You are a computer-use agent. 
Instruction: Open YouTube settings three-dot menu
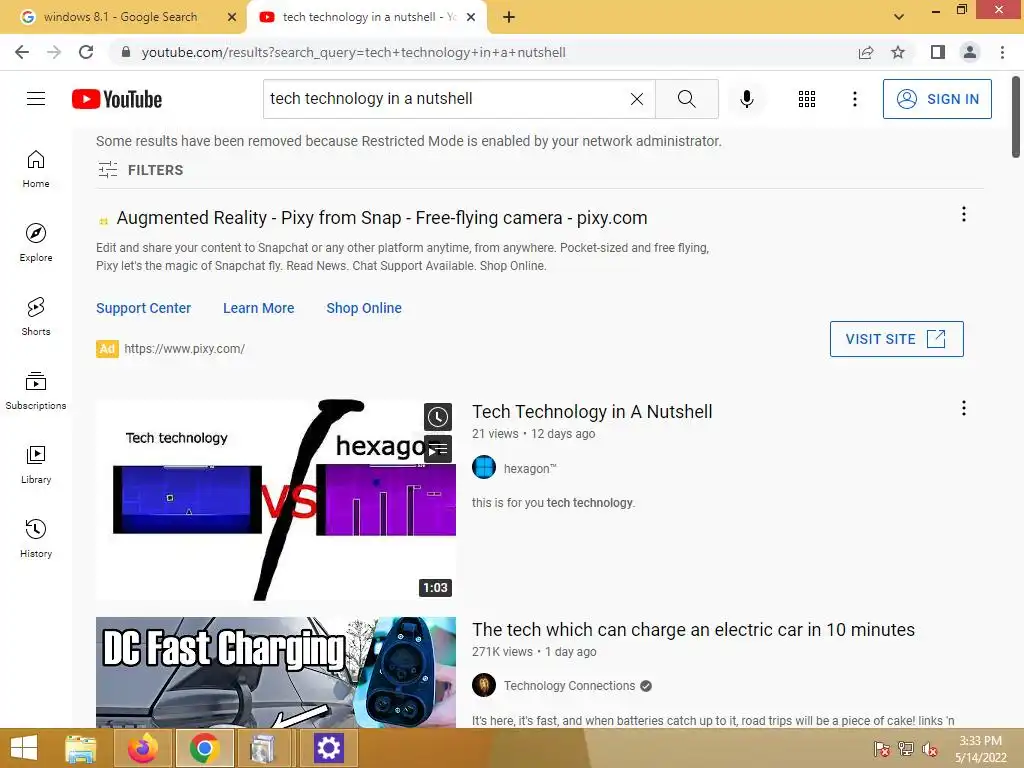tap(854, 99)
